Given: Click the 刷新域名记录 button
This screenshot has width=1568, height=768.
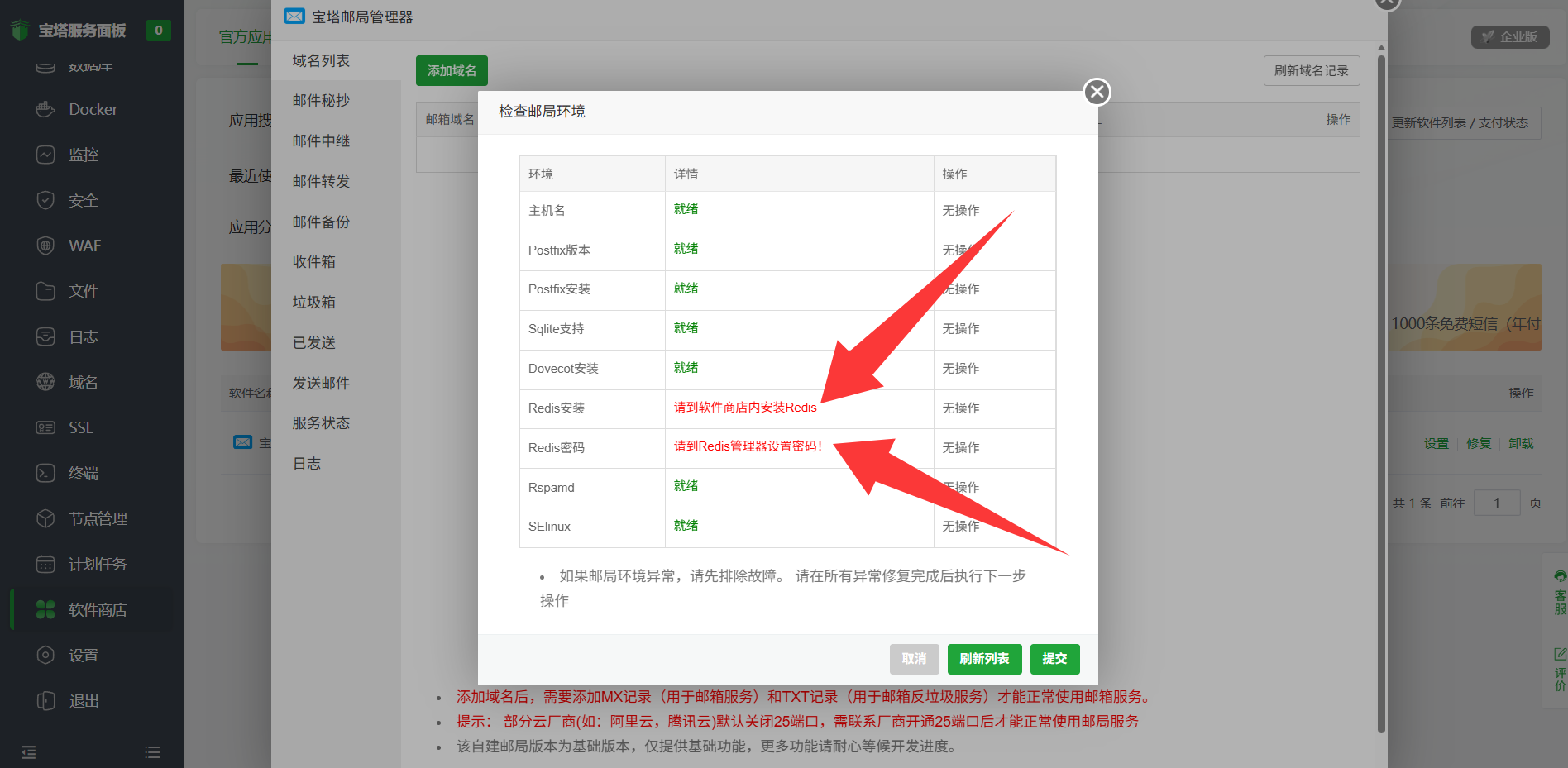Looking at the screenshot, I should pyautogui.click(x=1312, y=71).
